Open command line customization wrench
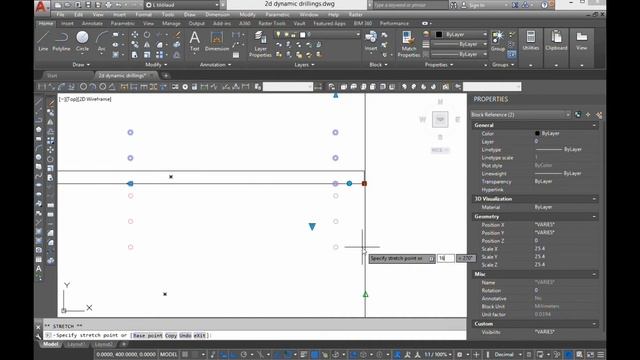 pos(38,336)
